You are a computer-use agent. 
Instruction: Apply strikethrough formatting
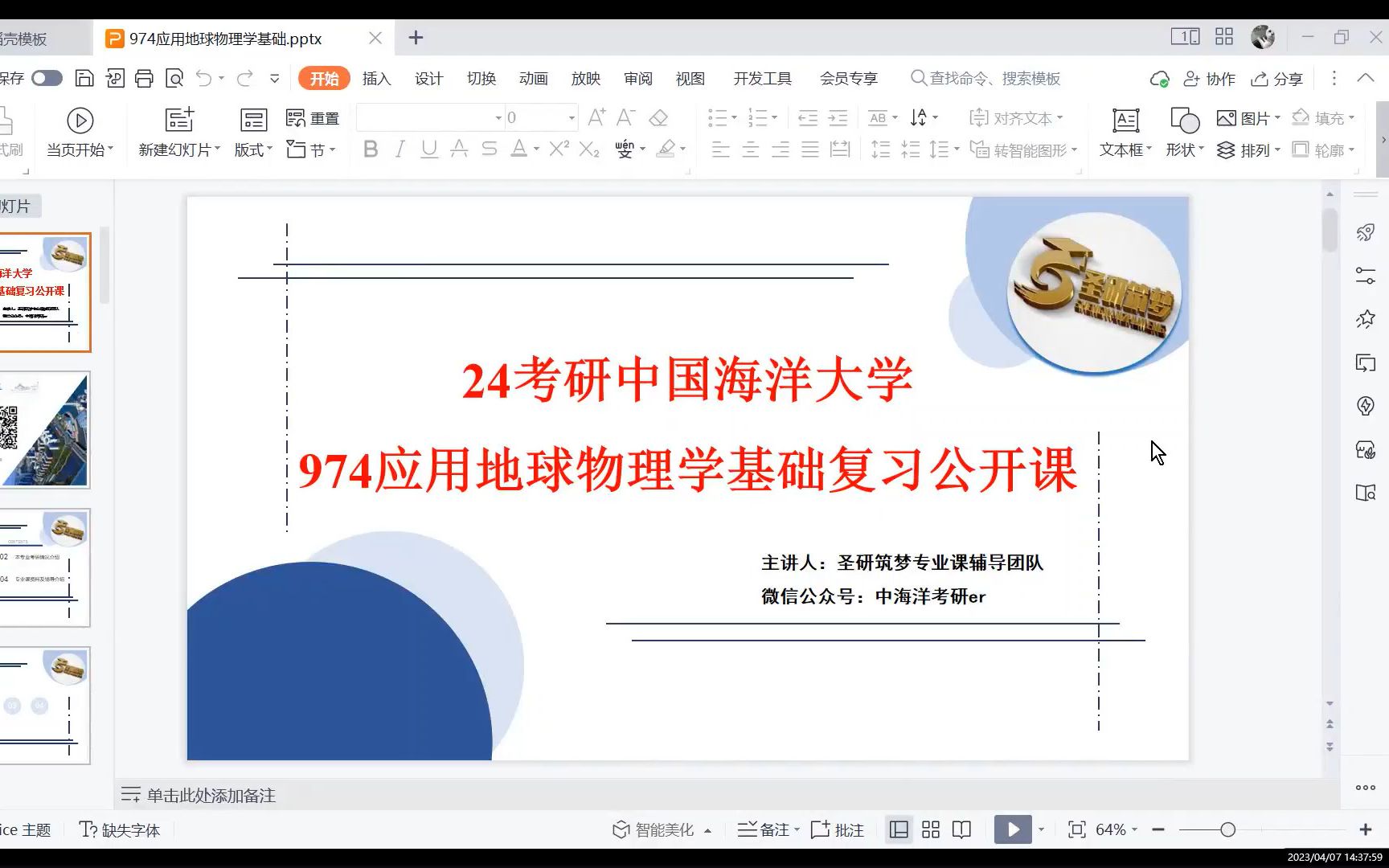tap(489, 149)
